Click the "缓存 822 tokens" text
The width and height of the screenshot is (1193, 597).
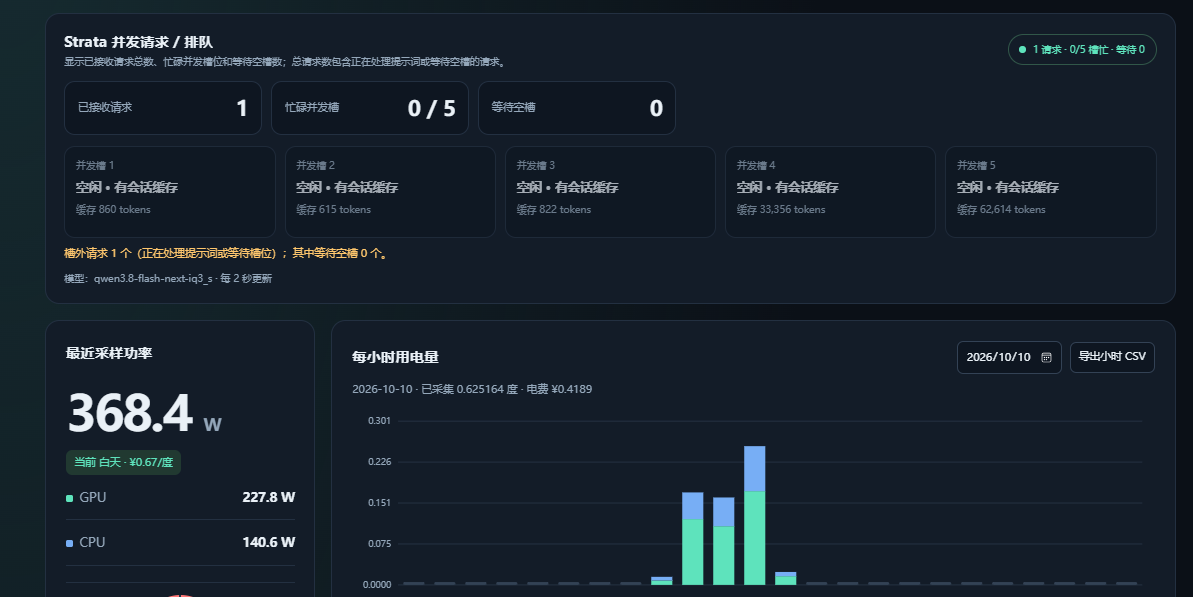[x=554, y=209]
